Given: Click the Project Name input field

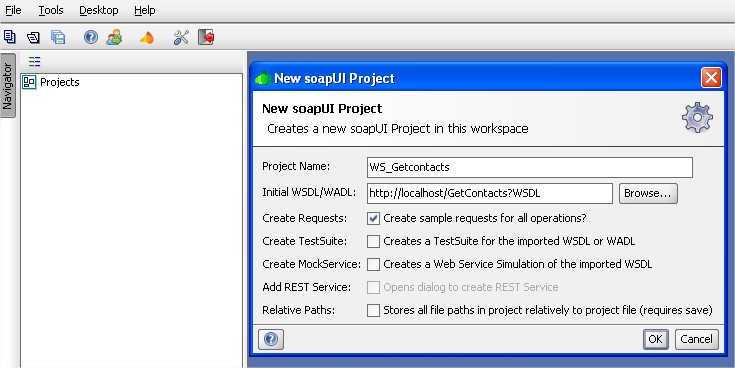Looking at the screenshot, I should (530, 167).
